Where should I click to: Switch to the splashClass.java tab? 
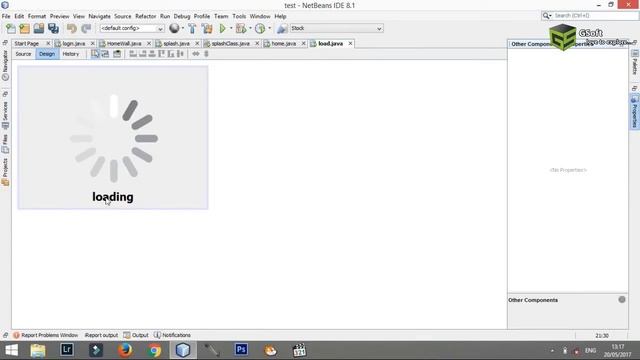(230, 44)
